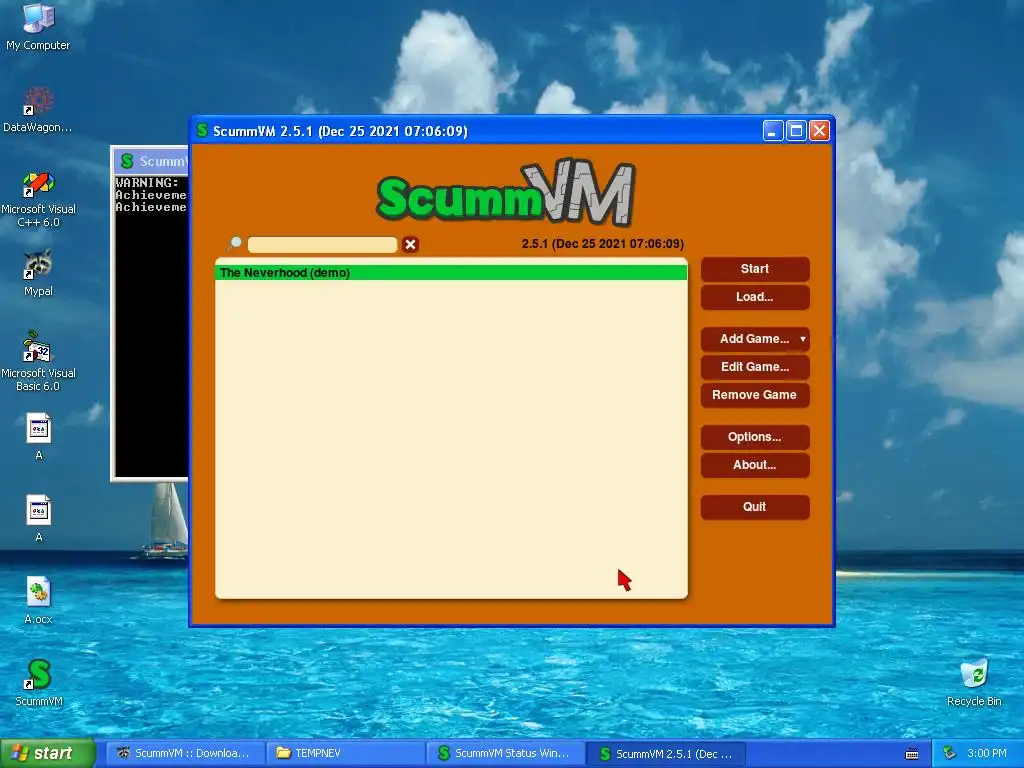
Task: Open the Options... dialog
Action: click(755, 437)
